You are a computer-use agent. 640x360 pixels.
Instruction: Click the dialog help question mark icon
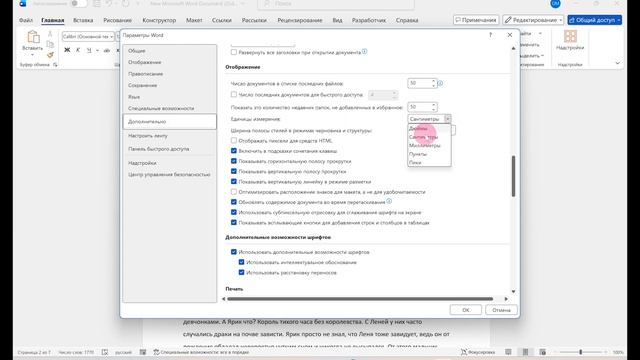coord(490,35)
